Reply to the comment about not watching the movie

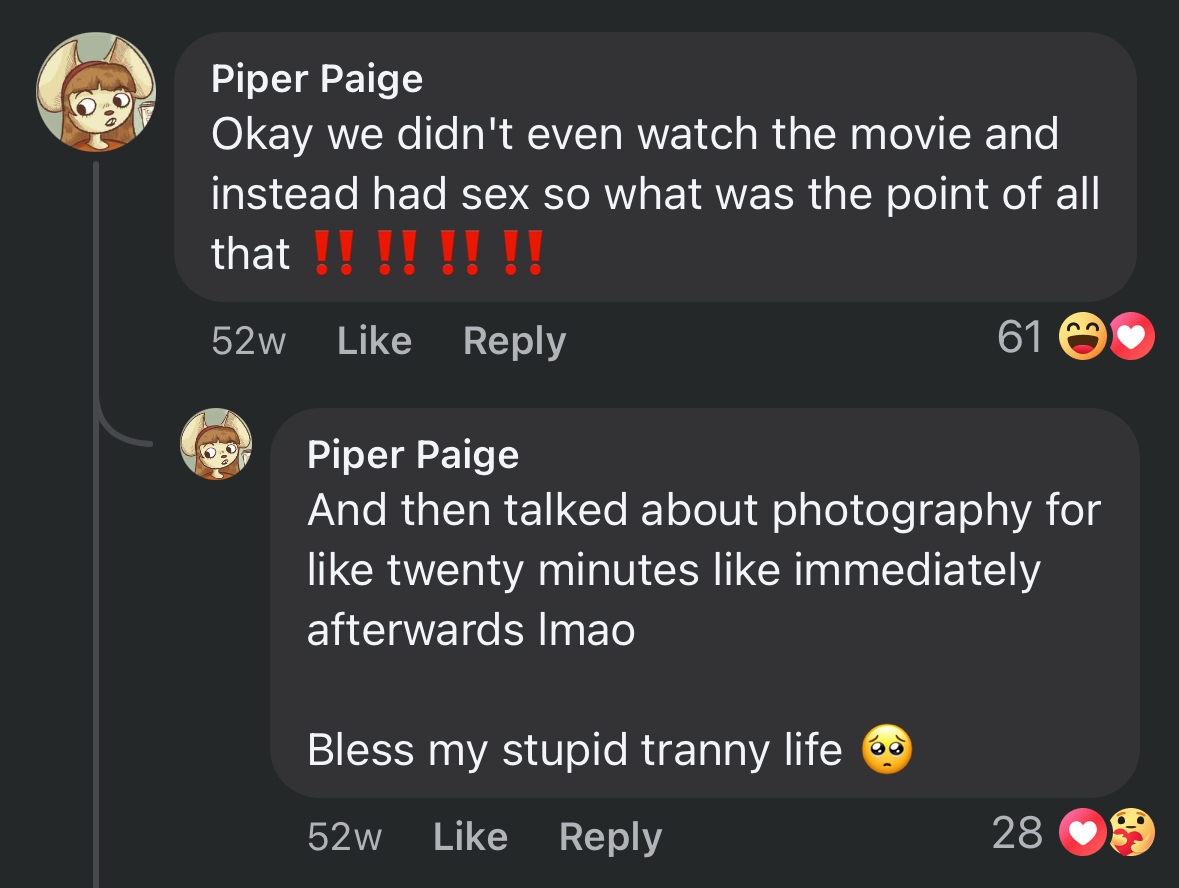point(514,341)
